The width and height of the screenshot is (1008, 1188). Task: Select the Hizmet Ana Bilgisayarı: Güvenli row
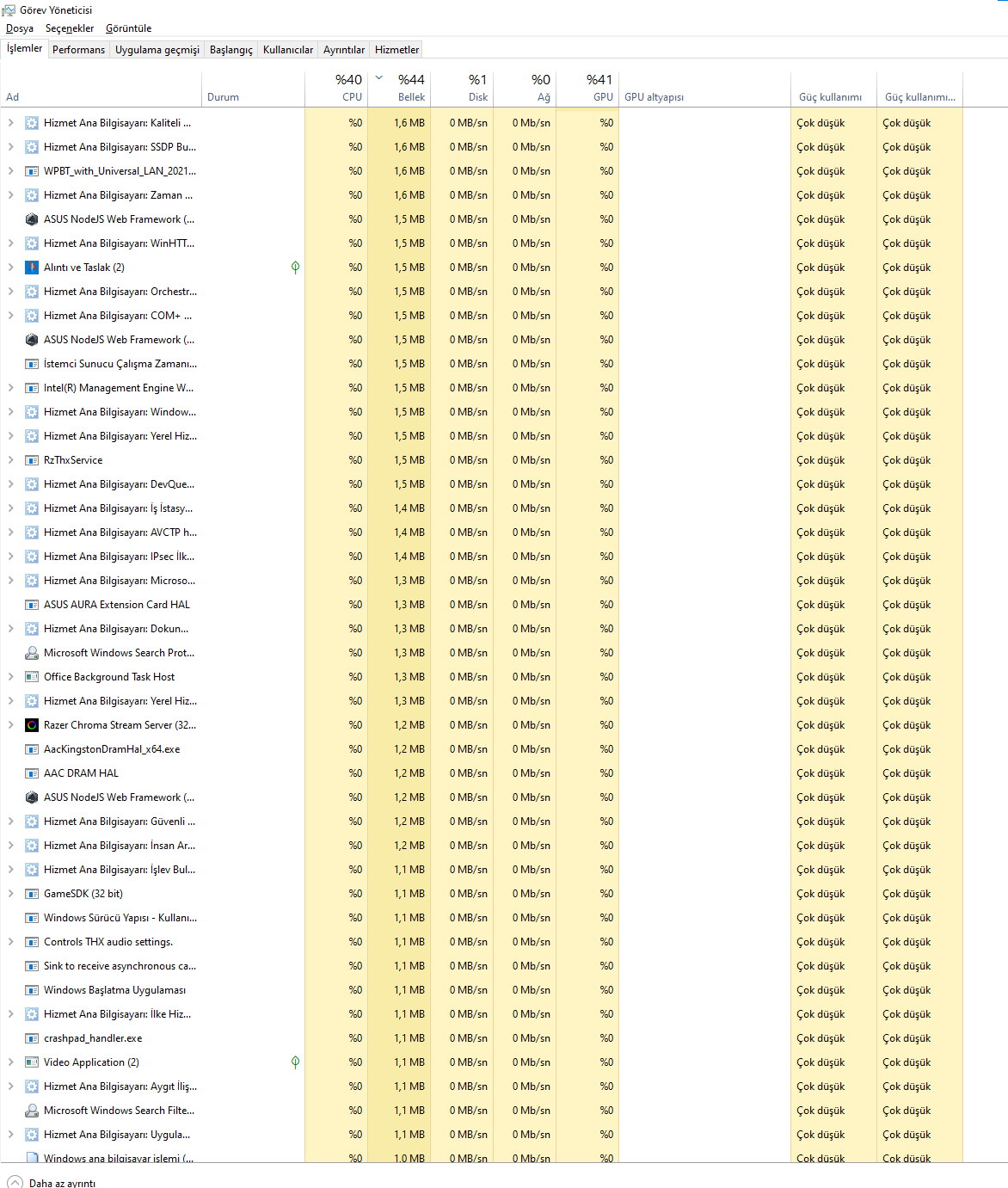tap(482, 822)
